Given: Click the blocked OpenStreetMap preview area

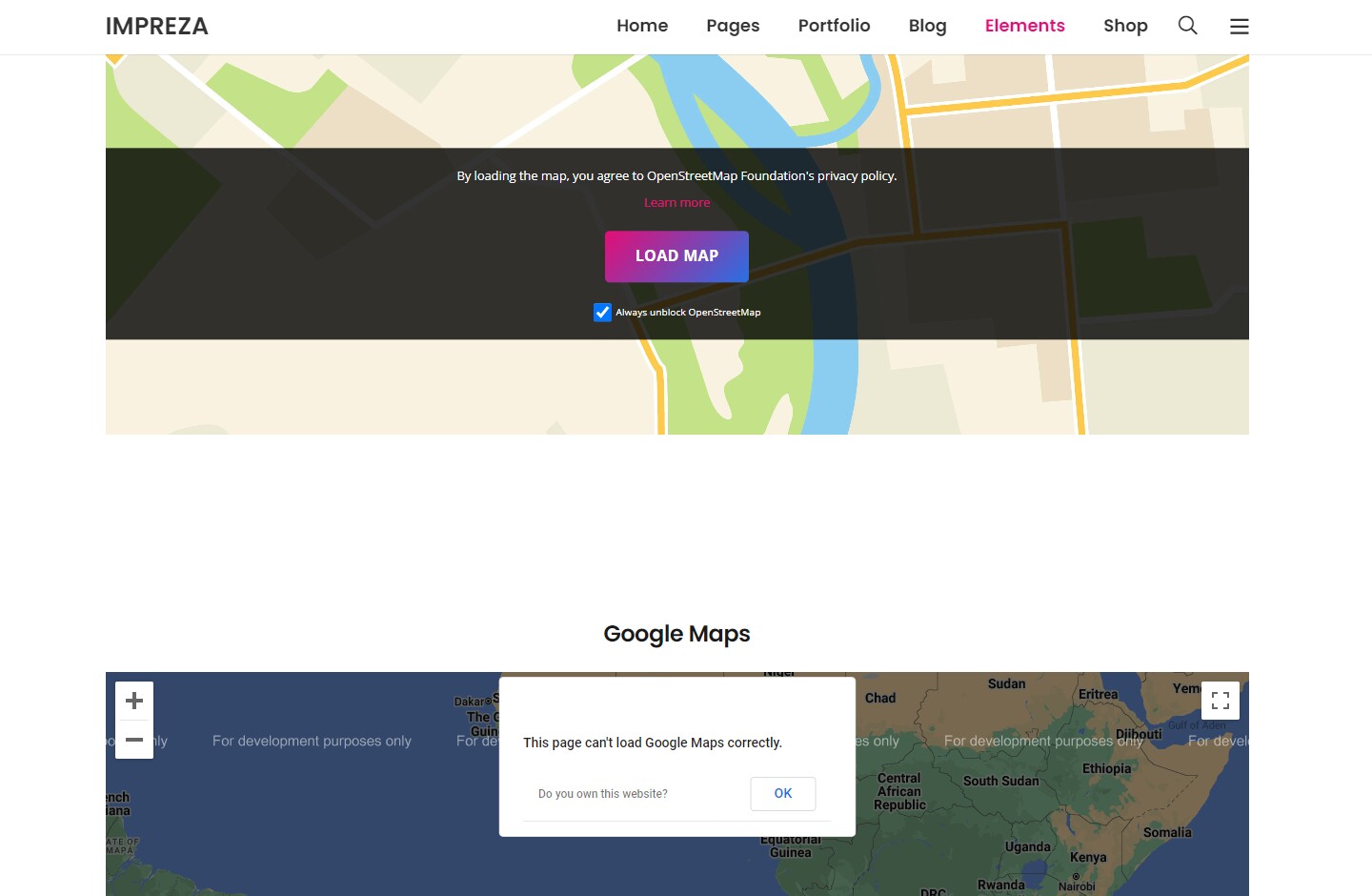Looking at the screenshot, I should coord(286,243).
